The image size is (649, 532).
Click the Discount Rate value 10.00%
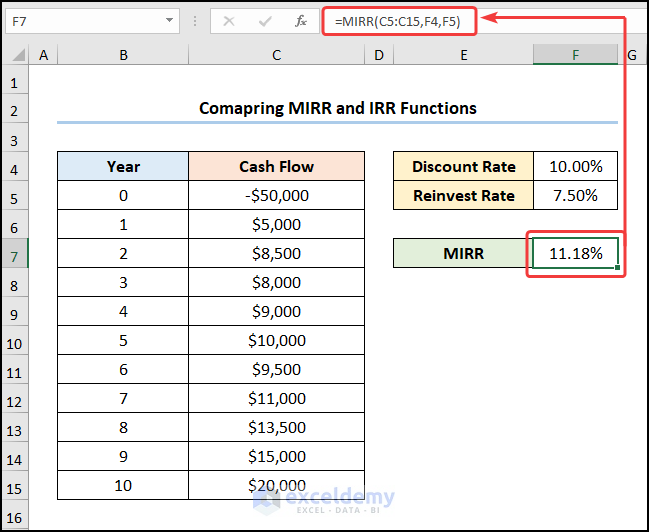click(575, 167)
